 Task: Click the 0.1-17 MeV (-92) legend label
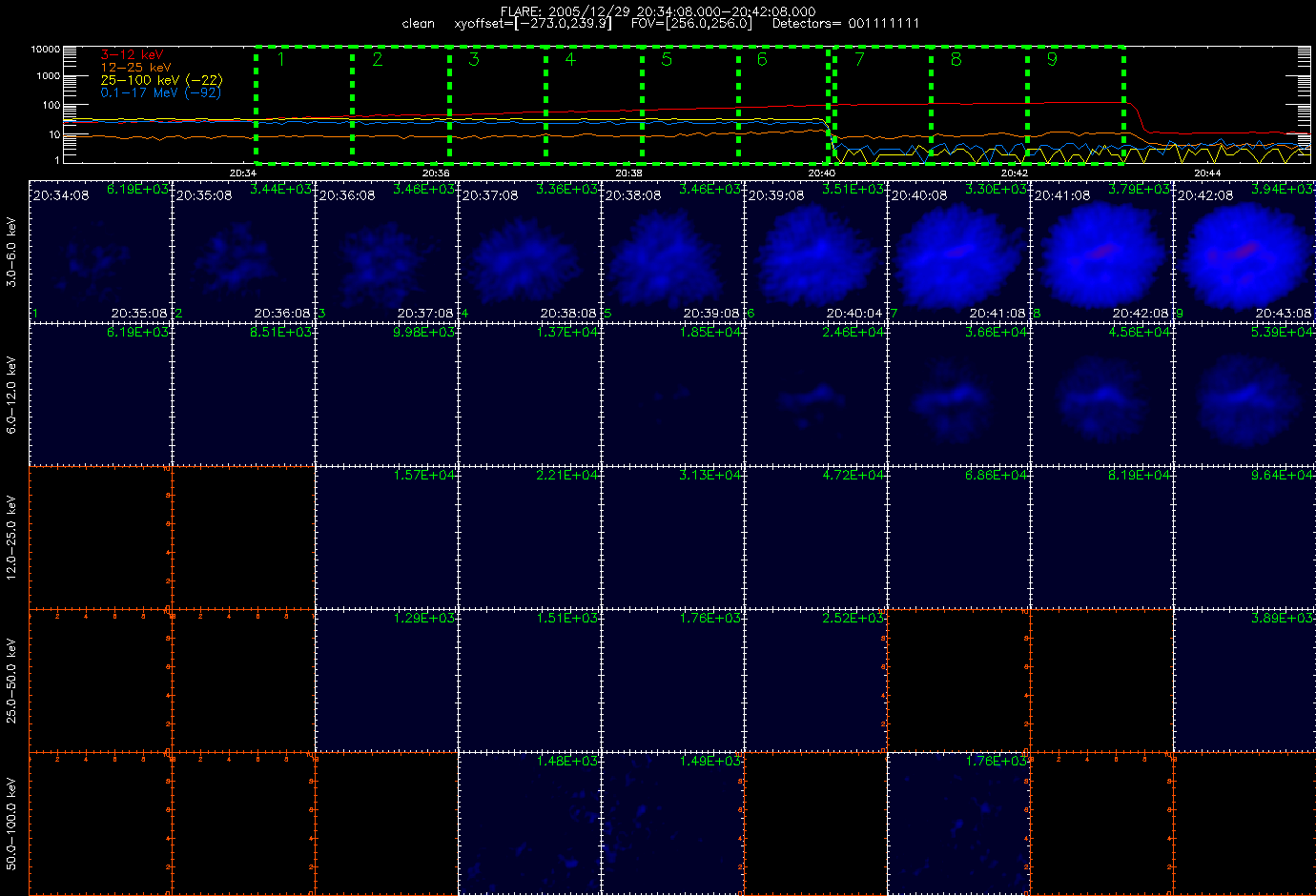click(x=160, y=92)
